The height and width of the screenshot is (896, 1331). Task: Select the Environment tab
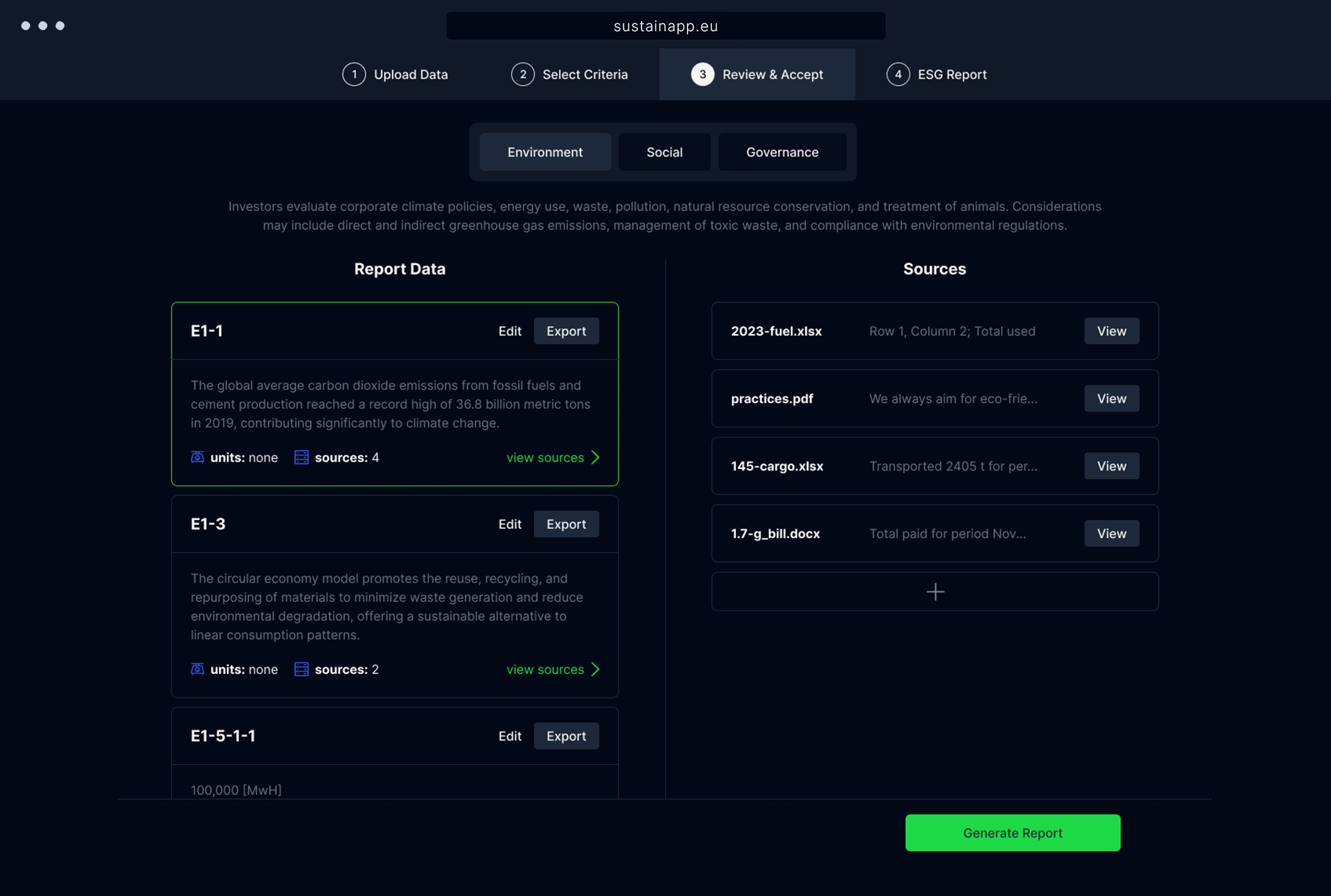click(x=545, y=152)
